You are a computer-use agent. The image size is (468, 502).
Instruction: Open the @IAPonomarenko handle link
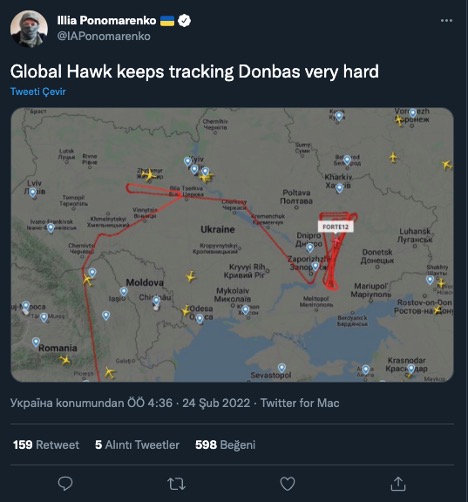[x=104, y=36]
